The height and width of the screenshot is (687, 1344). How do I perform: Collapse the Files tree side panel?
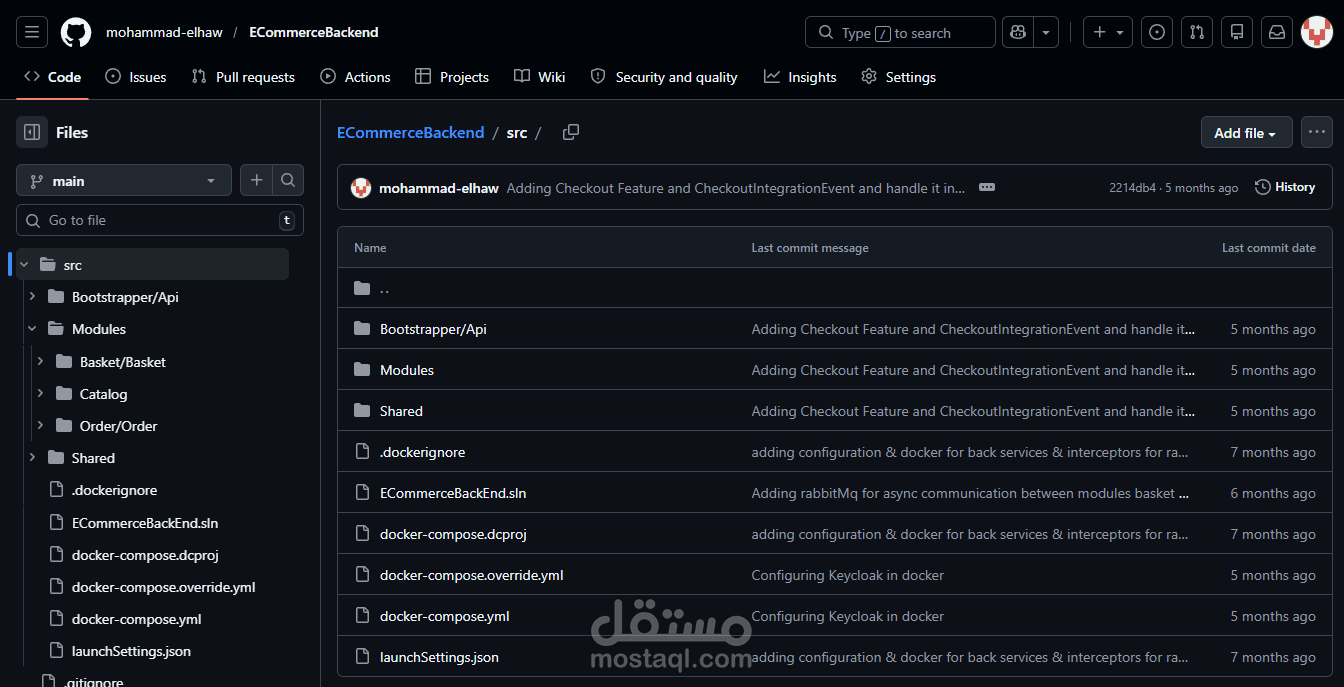tap(32, 132)
